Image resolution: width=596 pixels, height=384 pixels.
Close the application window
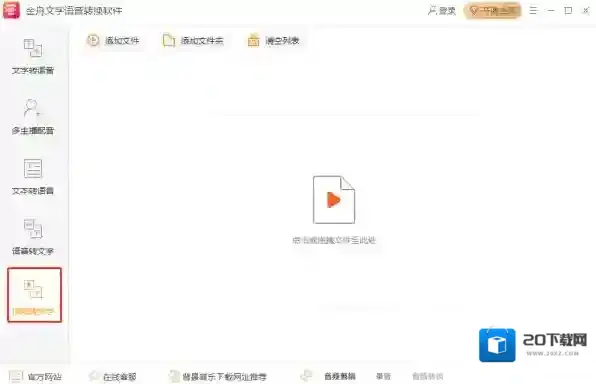[x=586, y=10]
